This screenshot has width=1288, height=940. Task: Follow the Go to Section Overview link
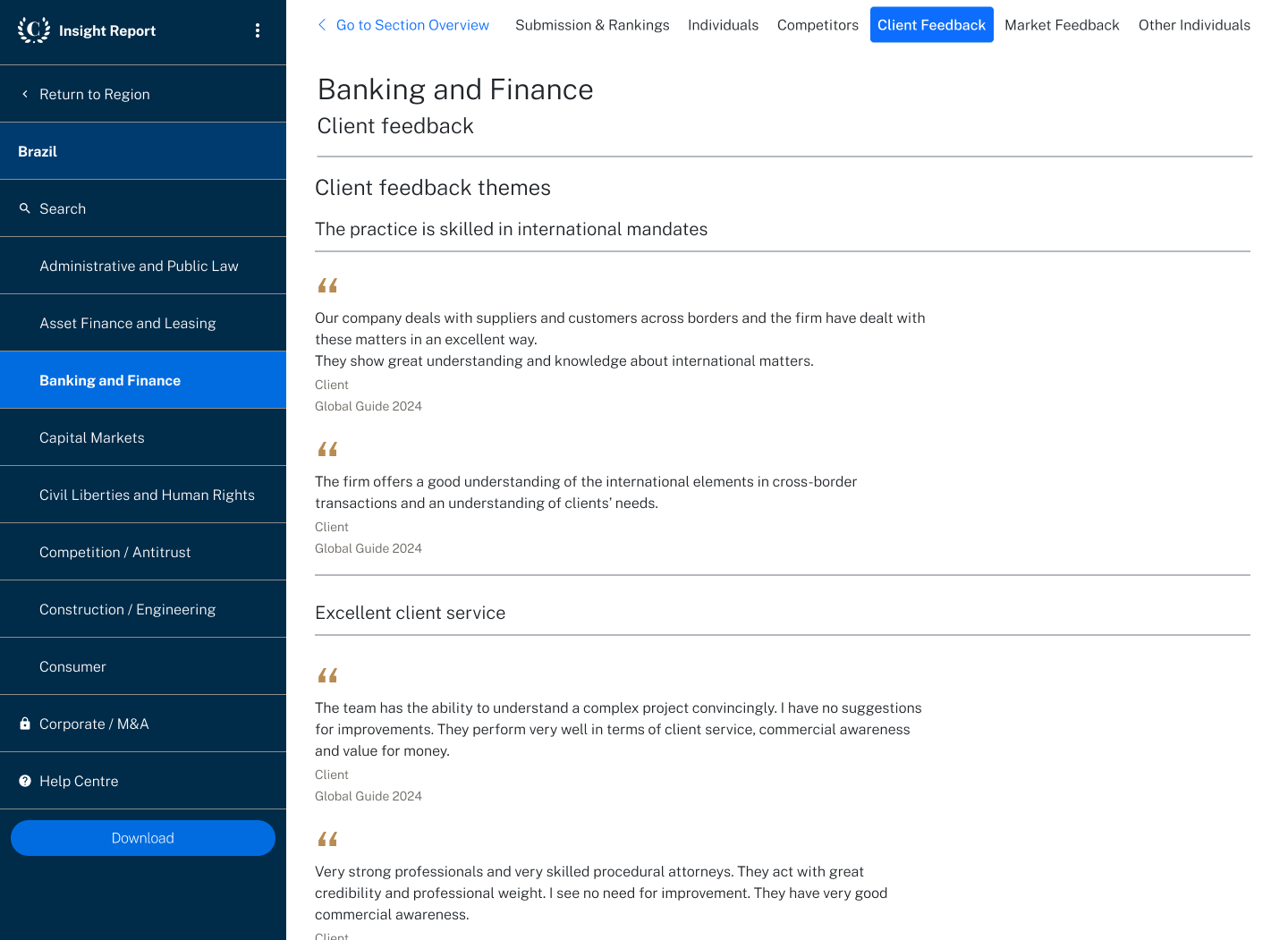click(412, 25)
